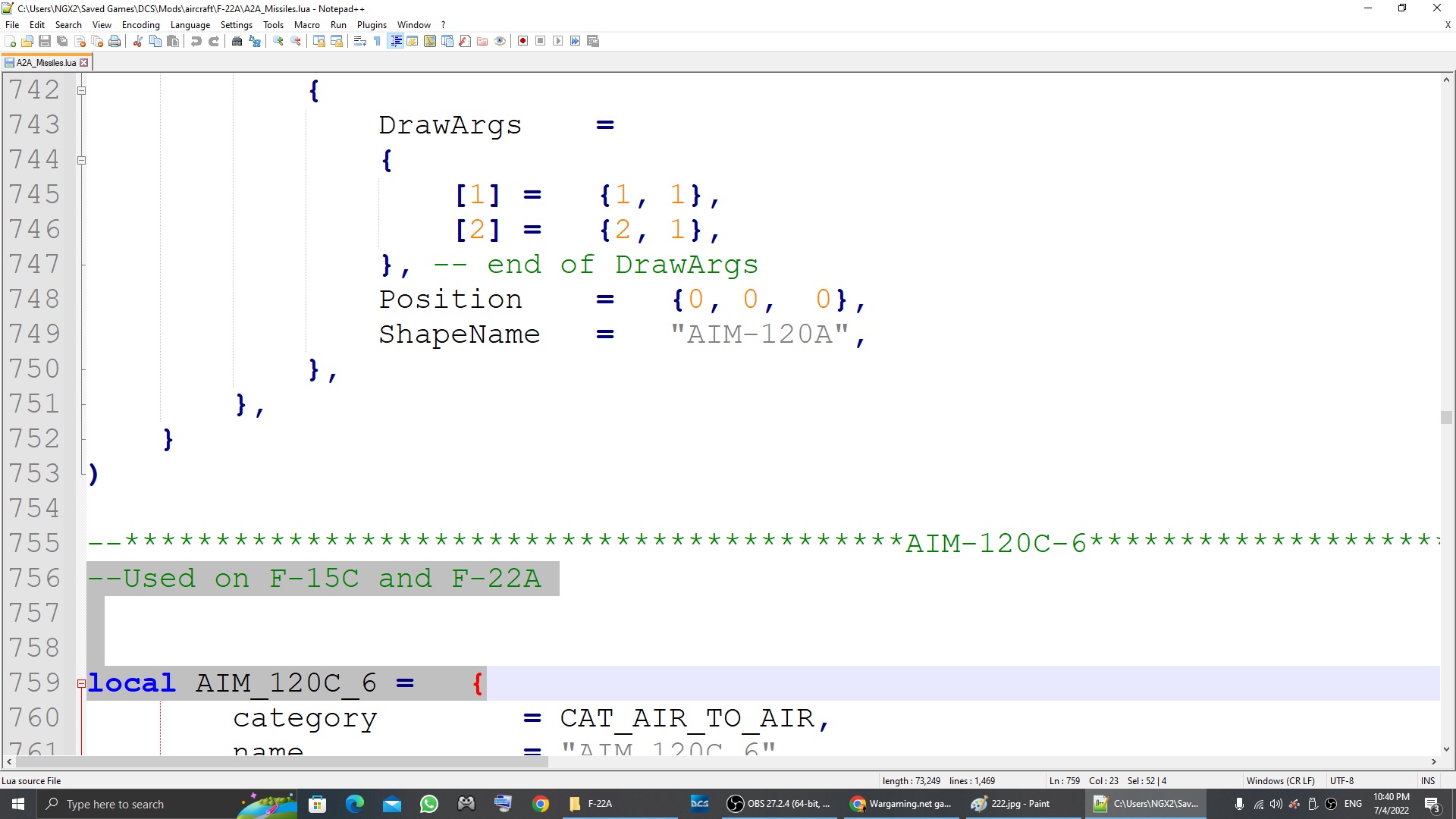Close the A2A_Missiles.lua tab
Viewport: 1456px width, 819px height.
click(84, 63)
